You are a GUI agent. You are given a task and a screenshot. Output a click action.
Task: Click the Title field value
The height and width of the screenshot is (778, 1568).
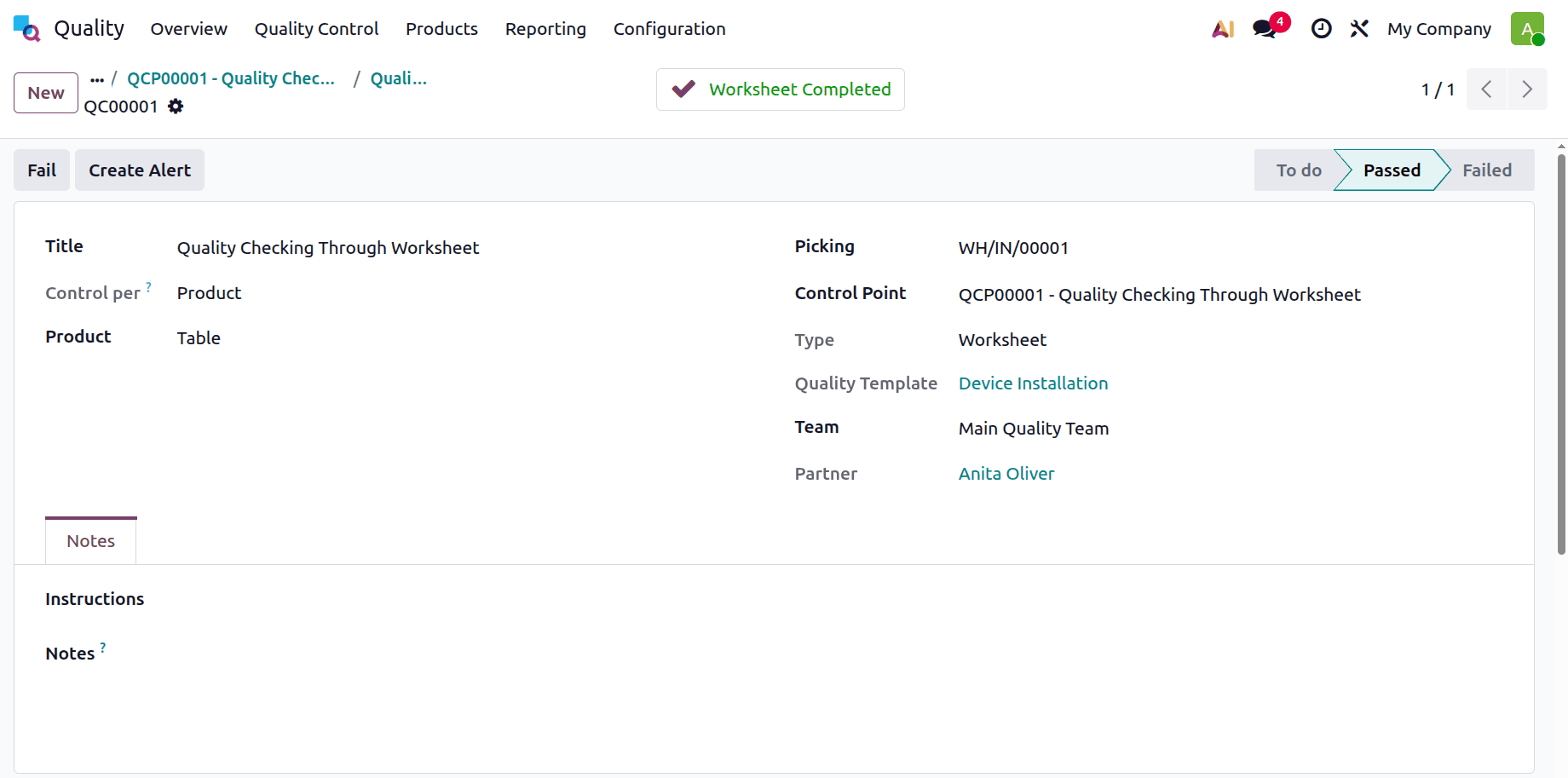click(328, 248)
